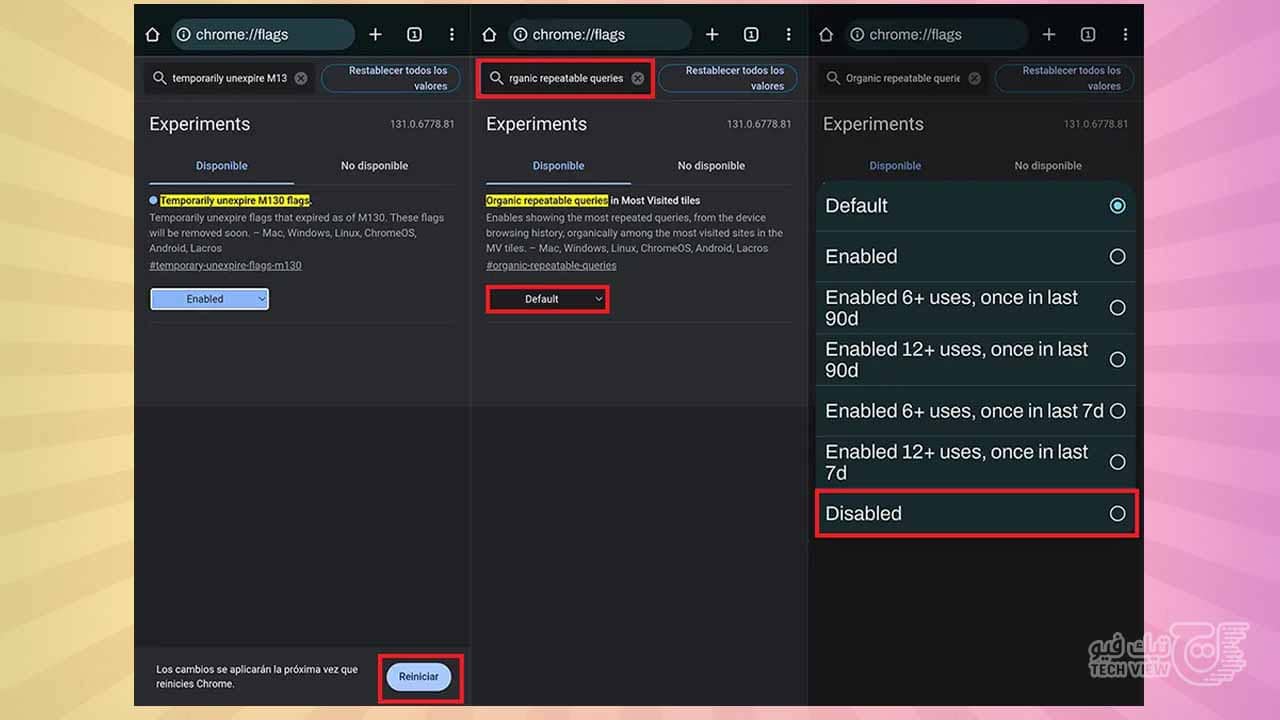Click 'Restablecer todos los valores' in the right screenshot
The image size is (1280, 720).
click(x=1065, y=78)
